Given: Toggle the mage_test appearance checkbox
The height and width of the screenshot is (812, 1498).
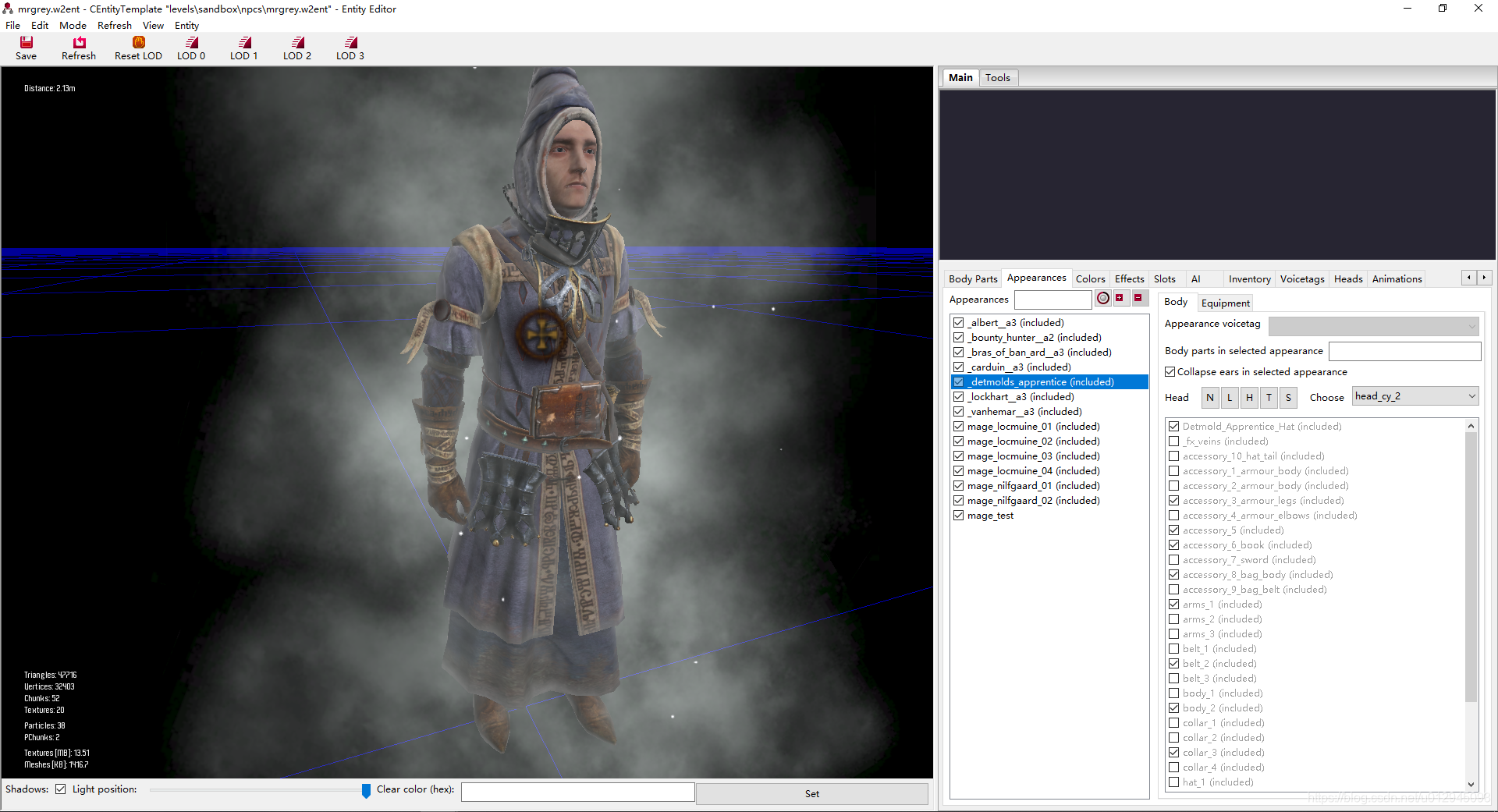Looking at the screenshot, I should 959,515.
